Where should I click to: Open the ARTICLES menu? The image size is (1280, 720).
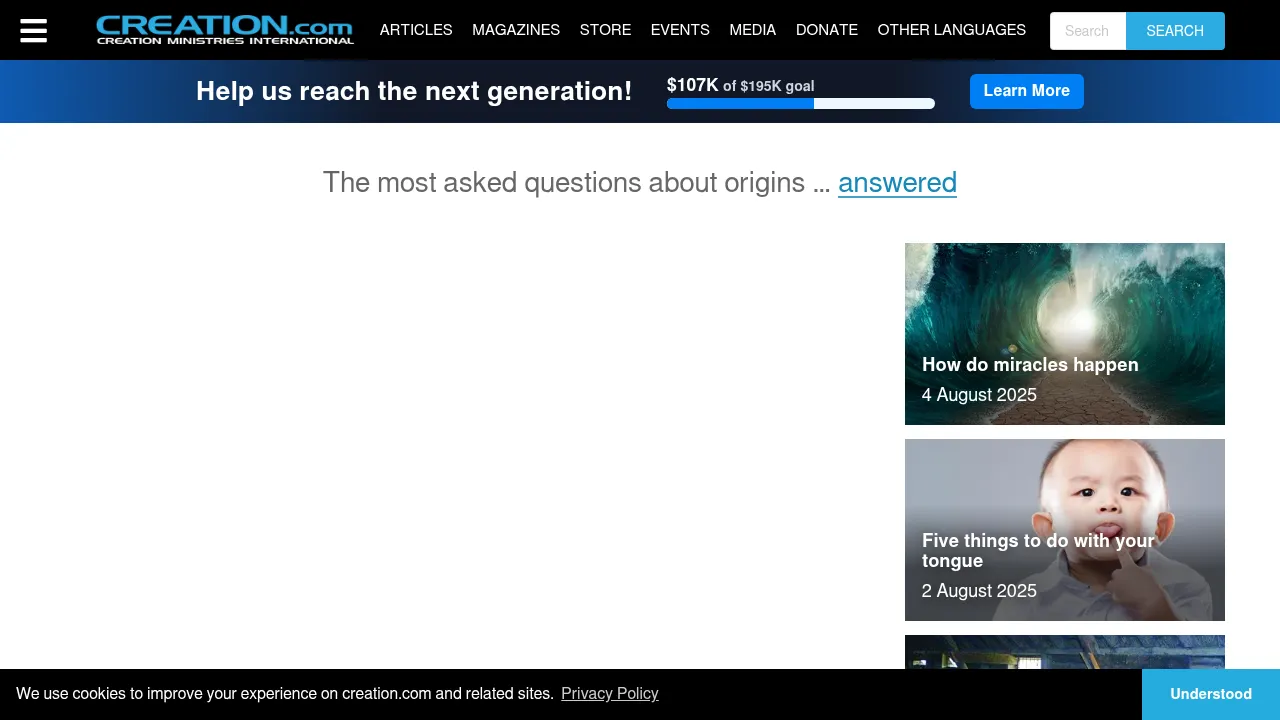click(x=416, y=30)
